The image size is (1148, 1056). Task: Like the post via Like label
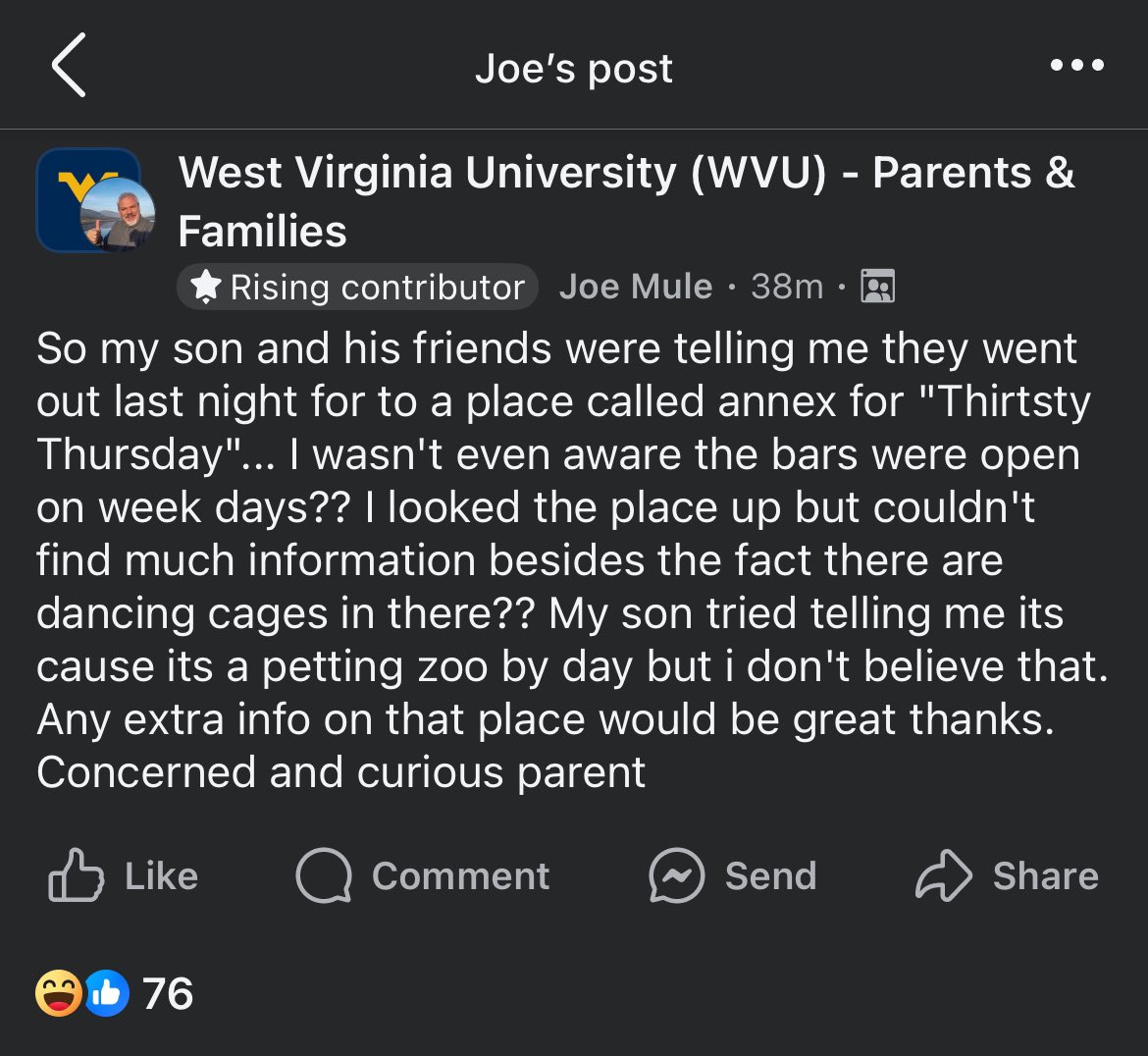pyautogui.click(x=161, y=875)
